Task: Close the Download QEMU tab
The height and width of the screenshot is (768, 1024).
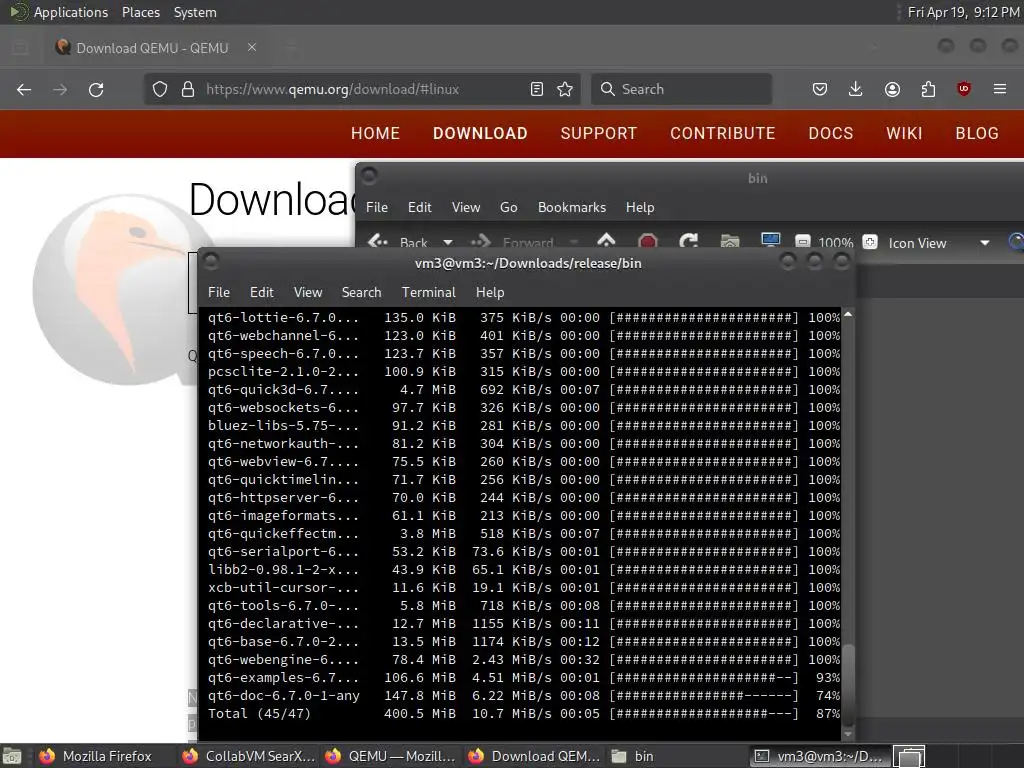Action: point(252,48)
